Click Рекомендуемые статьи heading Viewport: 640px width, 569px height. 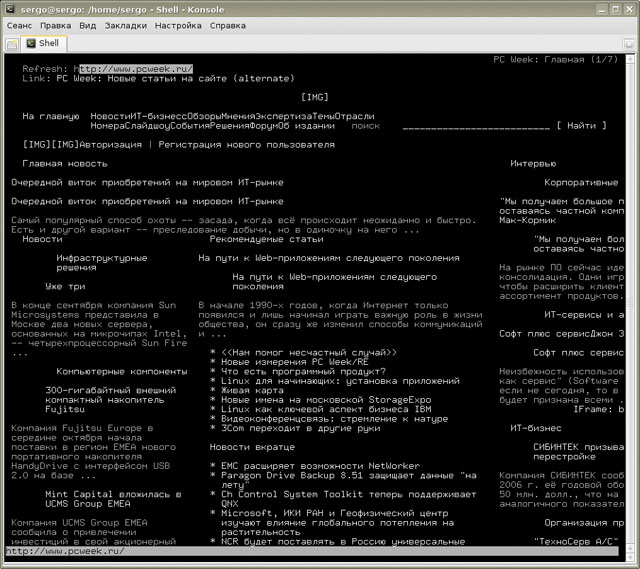266,239
